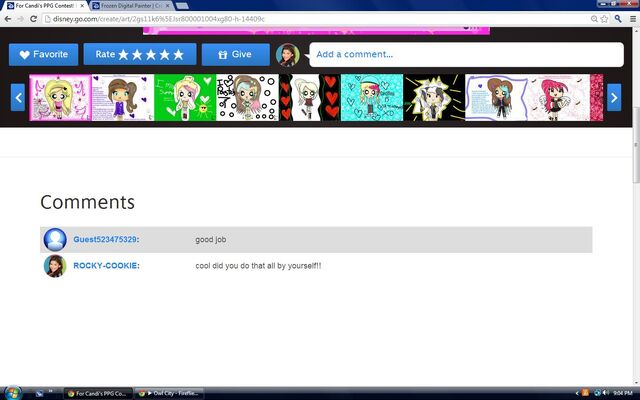
Task: Click the taskbar volume icon
Action: [606, 393]
